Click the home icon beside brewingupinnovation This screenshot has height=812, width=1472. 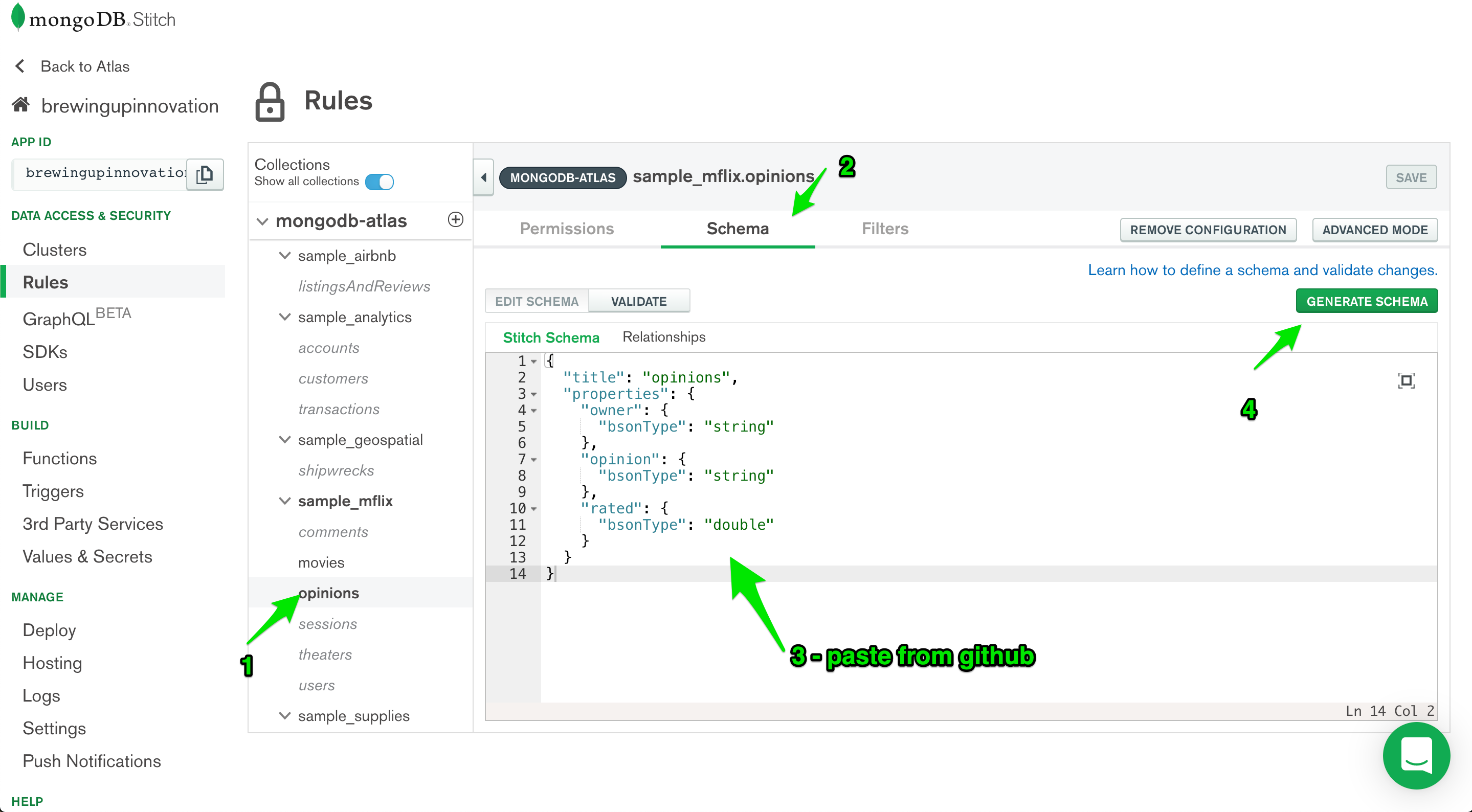(21, 105)
